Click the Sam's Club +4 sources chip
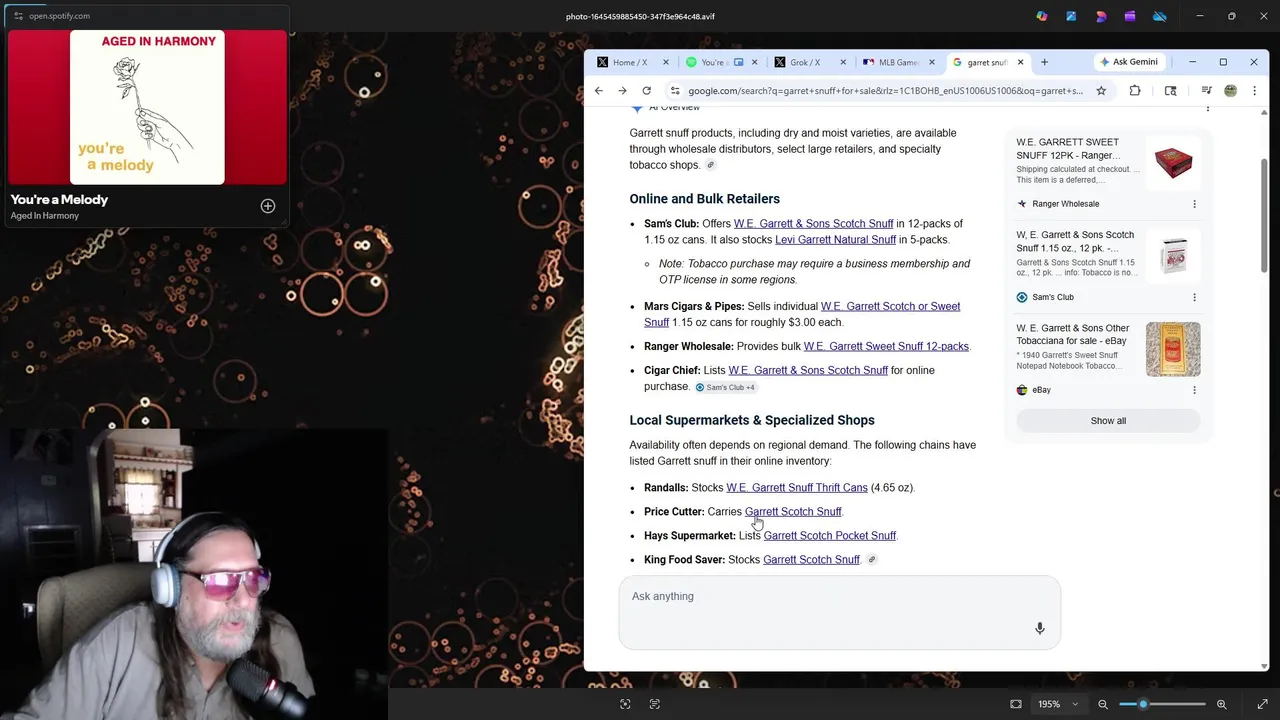This screenshot has width=1280, height=720. click(725, 388)
